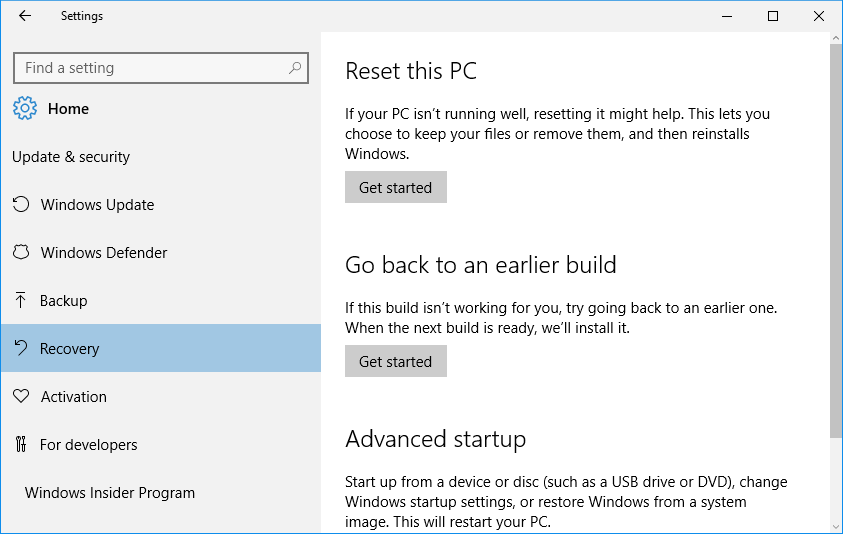Image resolution: width=843 pixels, height=534 pixels.
Task: Click the vertical scrollbar thumb
Action: pos(836,240)
